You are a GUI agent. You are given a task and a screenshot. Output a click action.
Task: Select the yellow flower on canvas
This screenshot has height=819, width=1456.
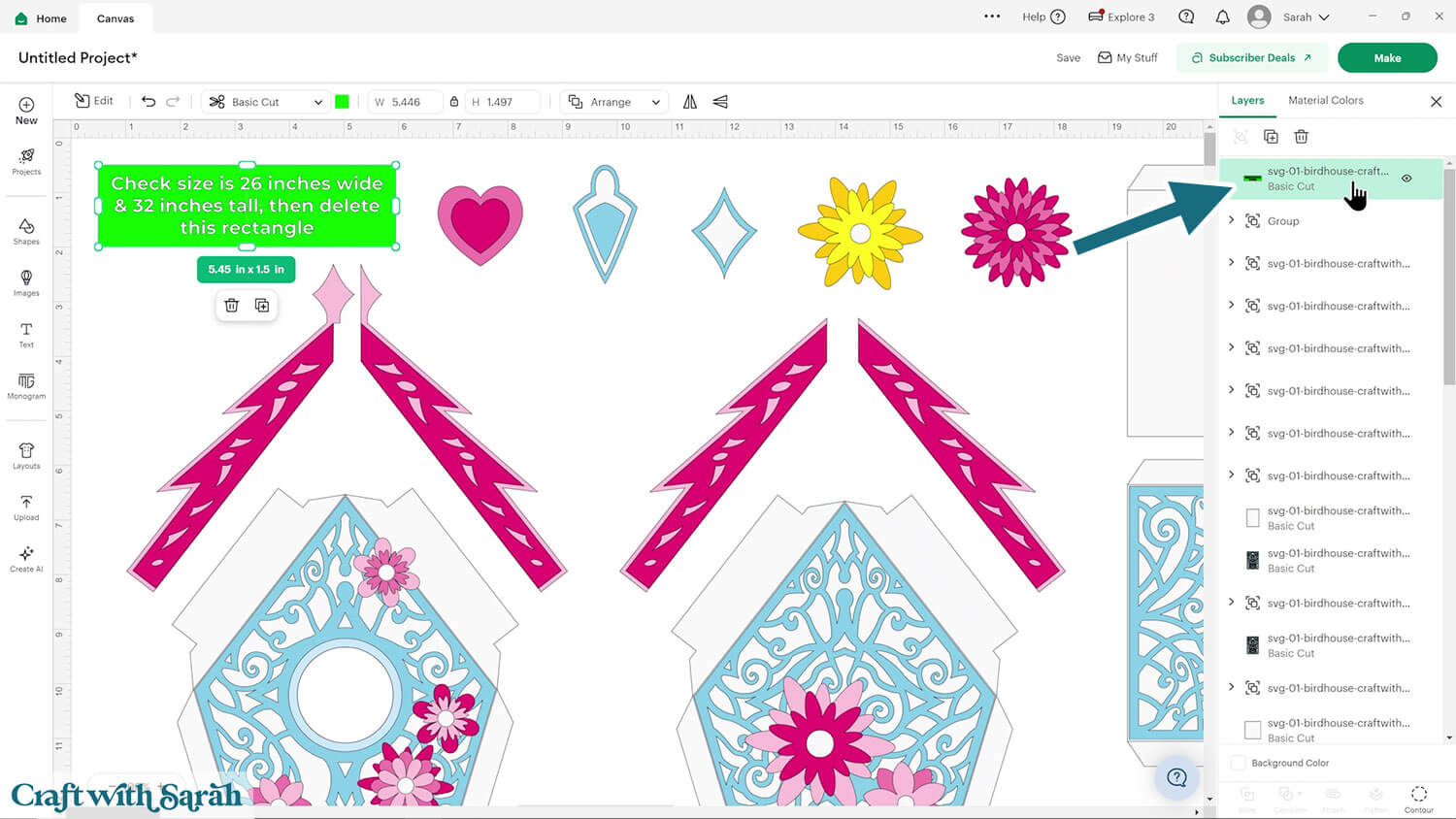860,232
